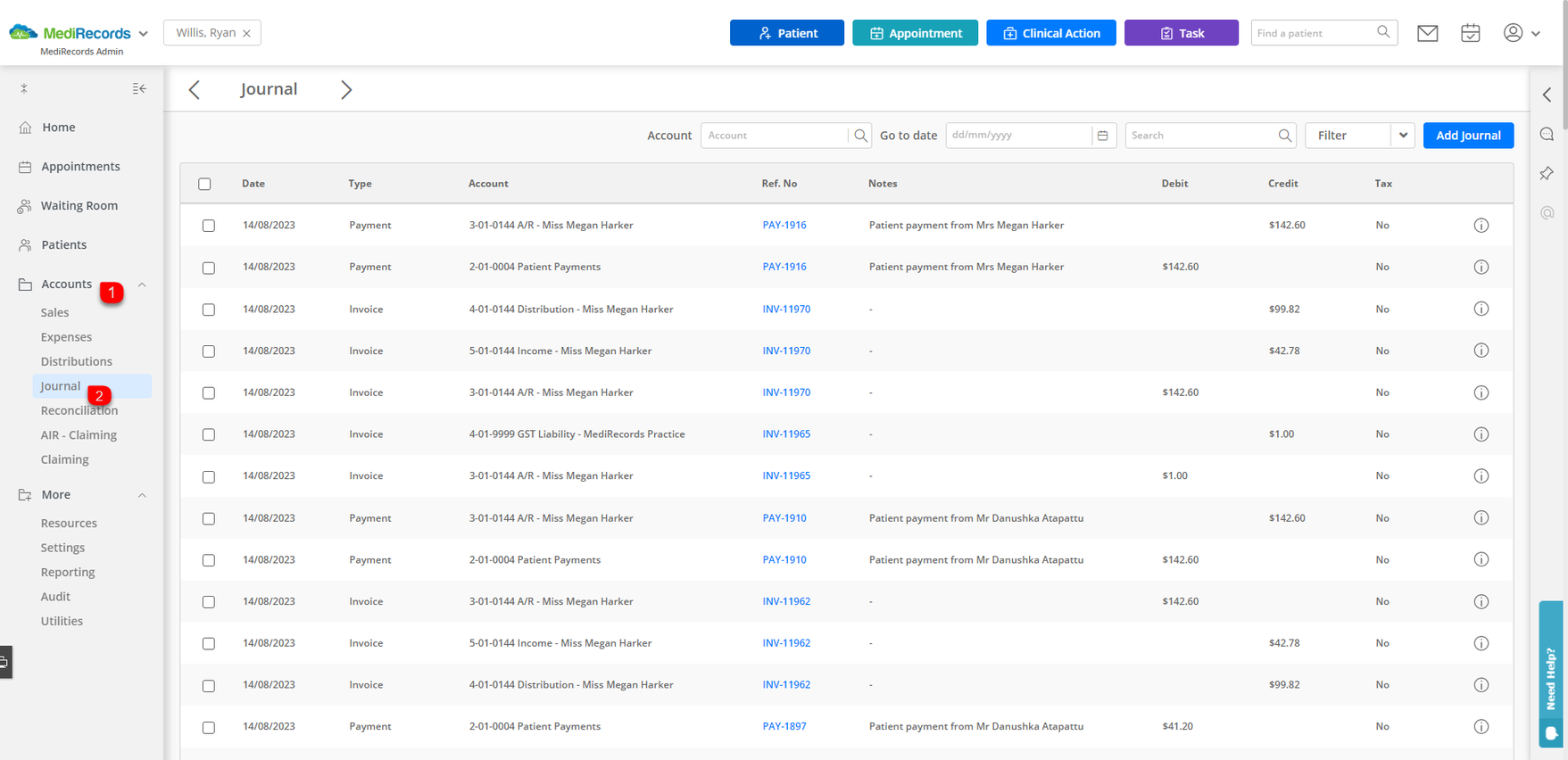Viewport: 1568px width, 760px height.
Task: View info for INV-11965 debit $1.00 row
Action: [x=1481, y=476]
